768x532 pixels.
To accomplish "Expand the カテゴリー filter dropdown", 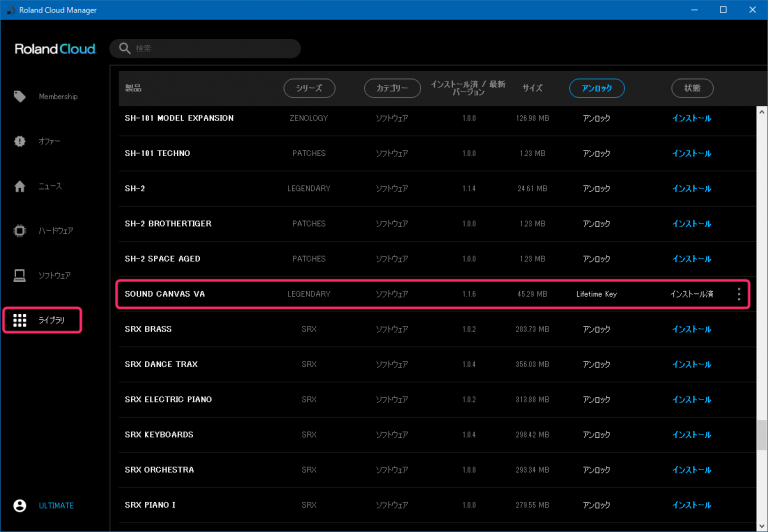I will click(x=392, y=88).
